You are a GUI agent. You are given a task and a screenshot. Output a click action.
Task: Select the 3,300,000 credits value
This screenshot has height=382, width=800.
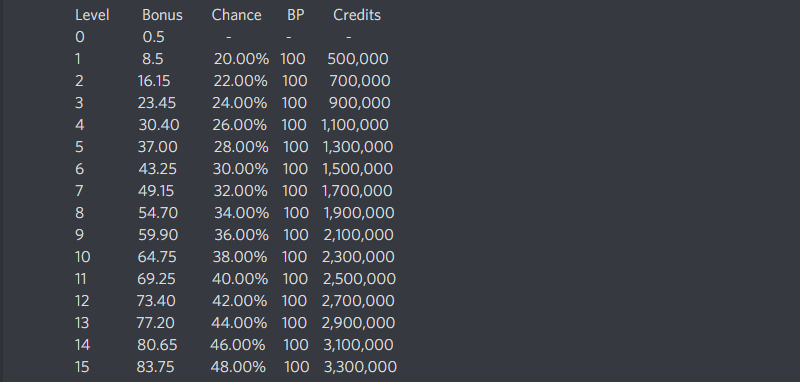361,367
